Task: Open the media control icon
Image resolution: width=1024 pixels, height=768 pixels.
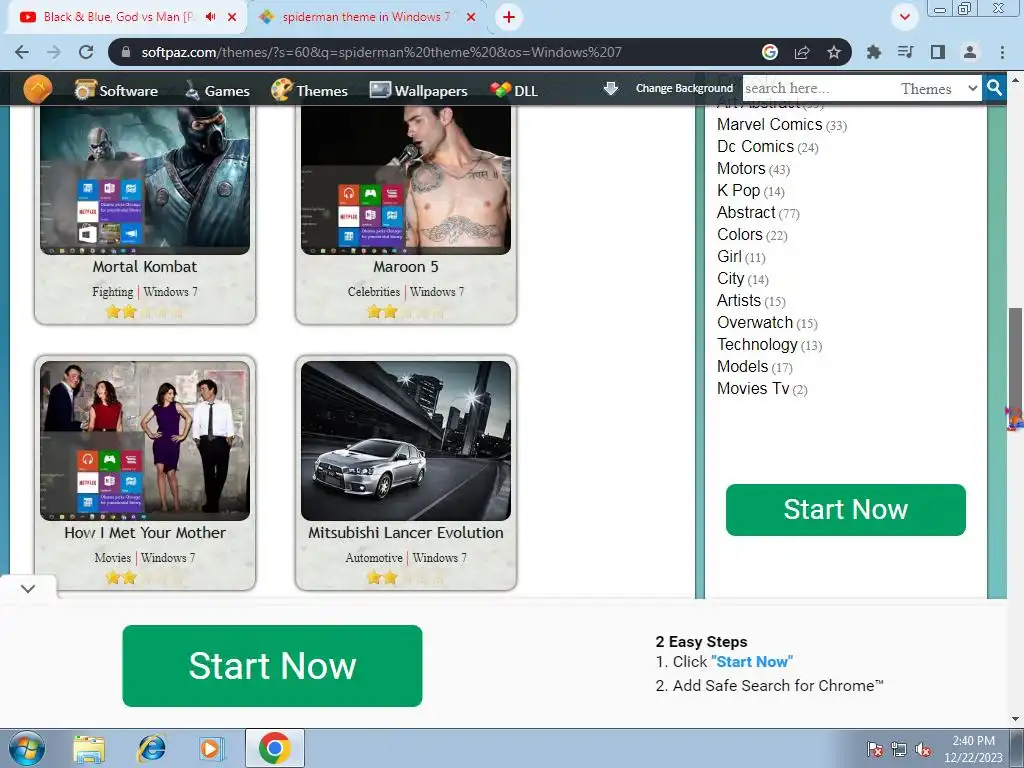Action: [906, 52]
